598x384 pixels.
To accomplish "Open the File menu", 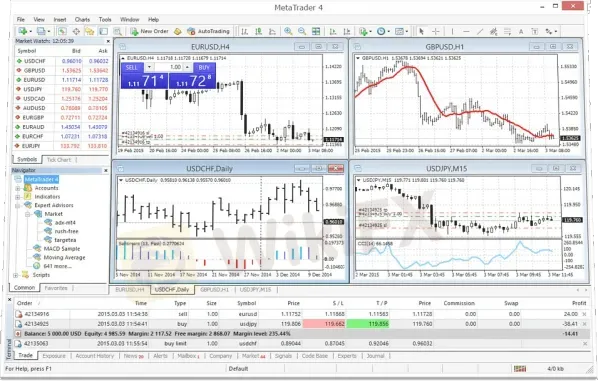I will (x=21, y=19).
